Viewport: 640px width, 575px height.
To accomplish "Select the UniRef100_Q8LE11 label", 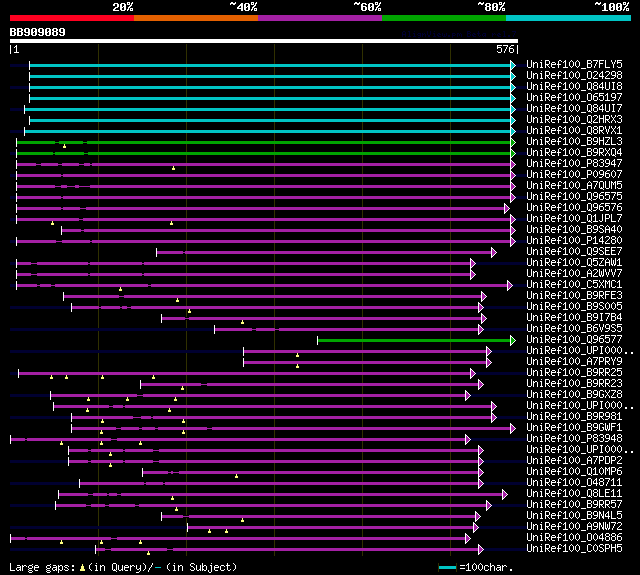I will [574, 494].
